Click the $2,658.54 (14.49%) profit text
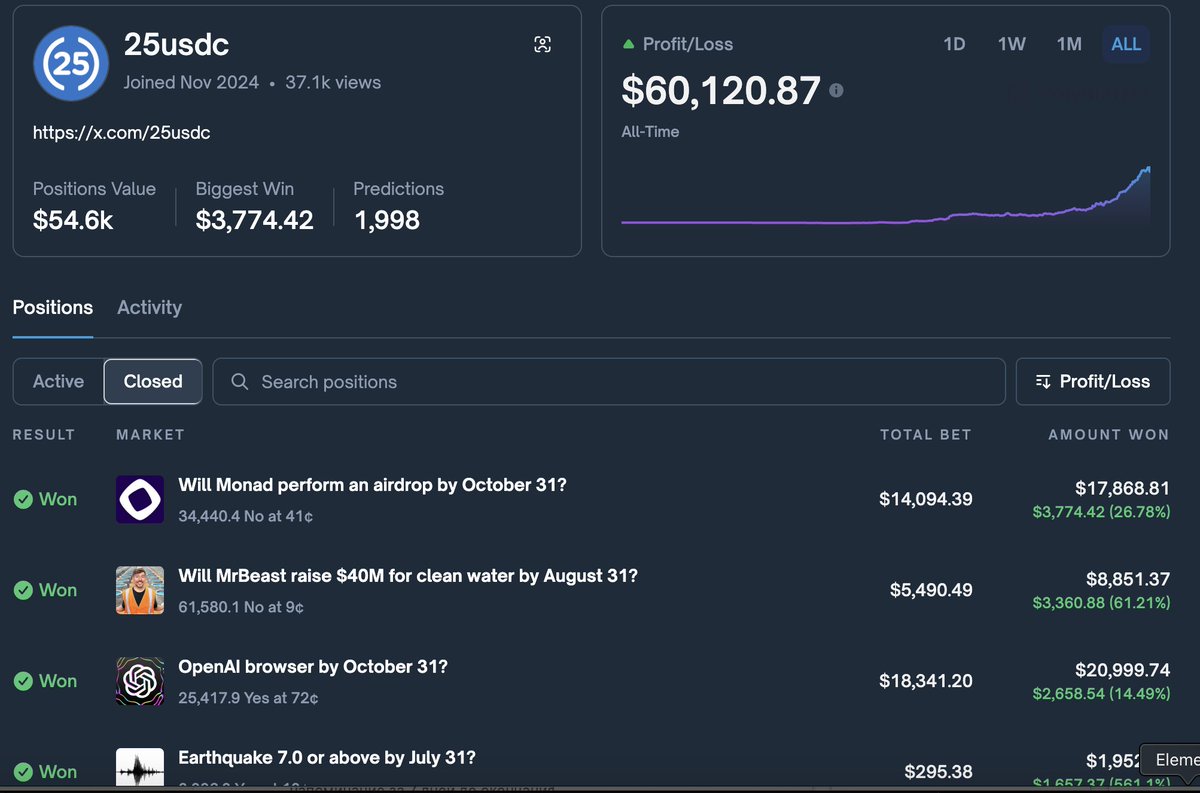 click(x=1101, y=693)
